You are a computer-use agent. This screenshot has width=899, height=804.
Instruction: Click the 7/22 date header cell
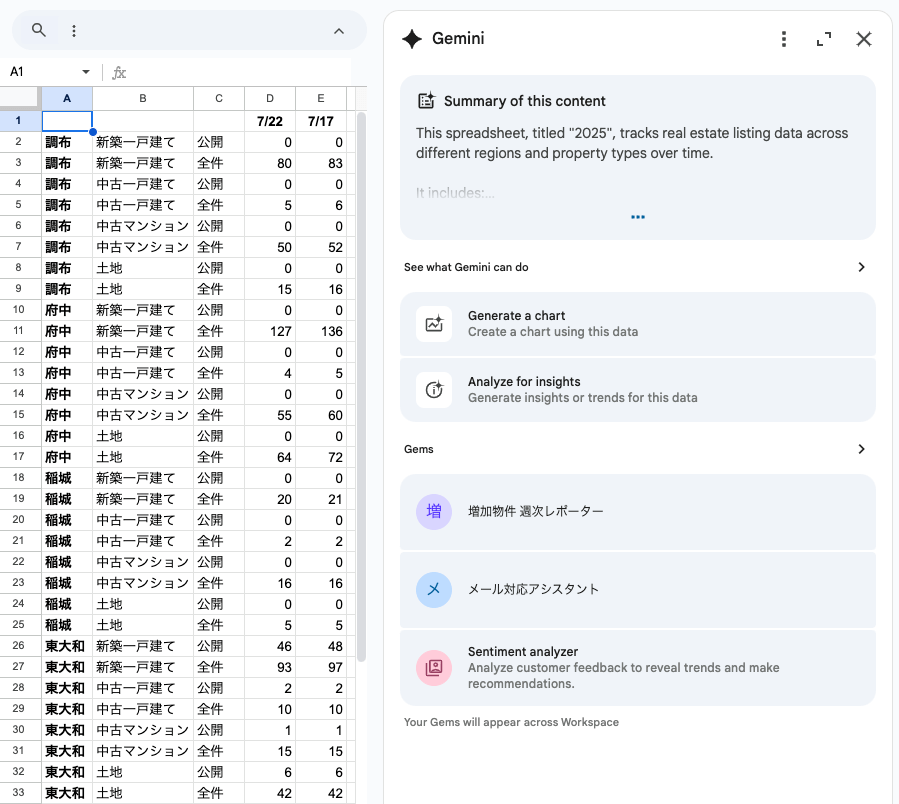click(x=270, y=121)
